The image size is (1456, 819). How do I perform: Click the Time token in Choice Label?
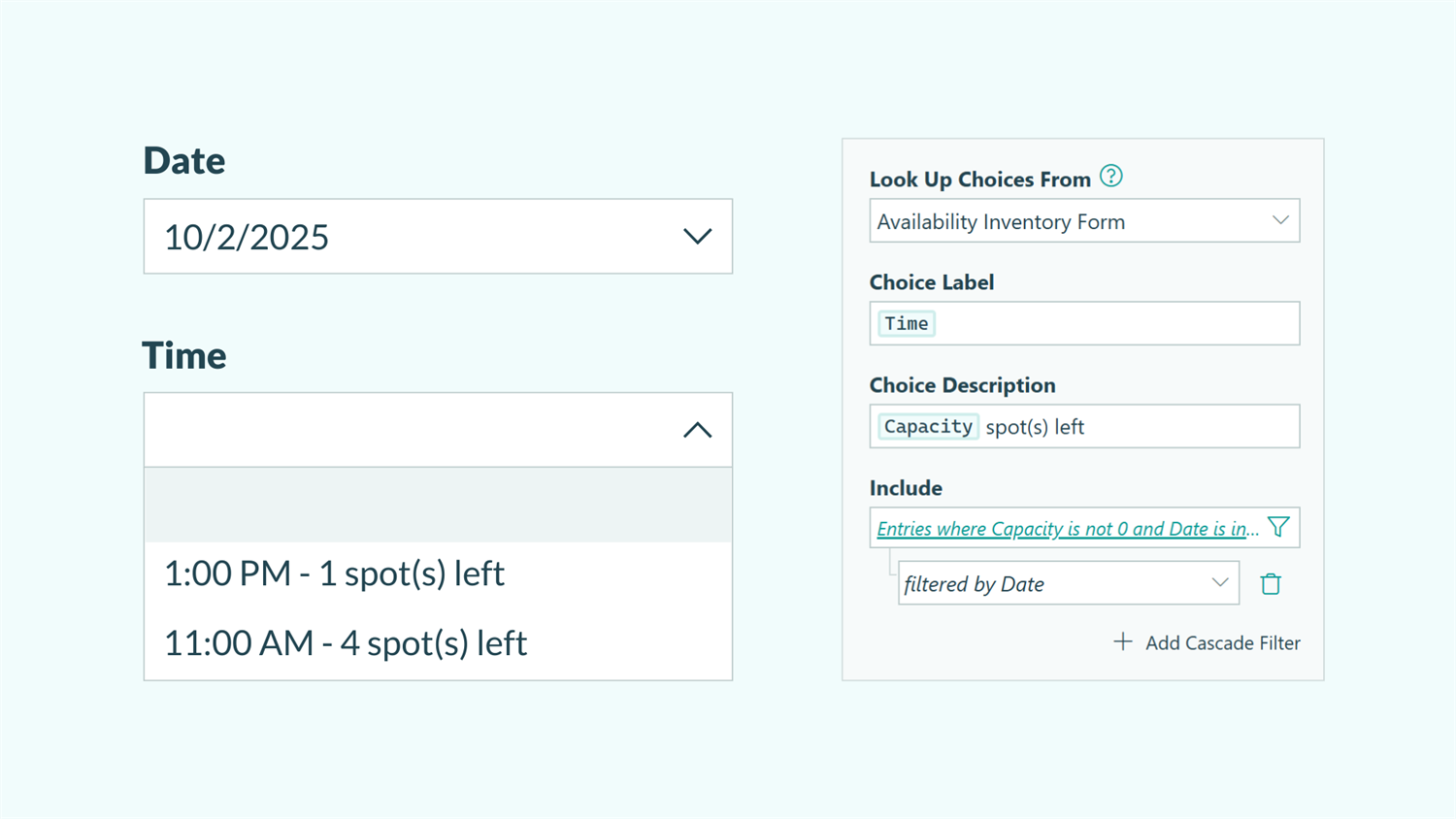click(x=906, y=323)
